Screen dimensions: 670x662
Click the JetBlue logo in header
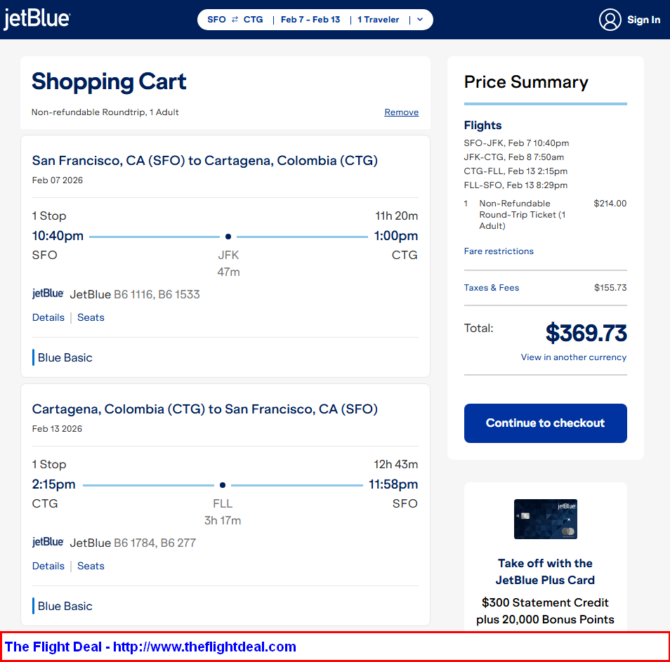coord(37,20)
